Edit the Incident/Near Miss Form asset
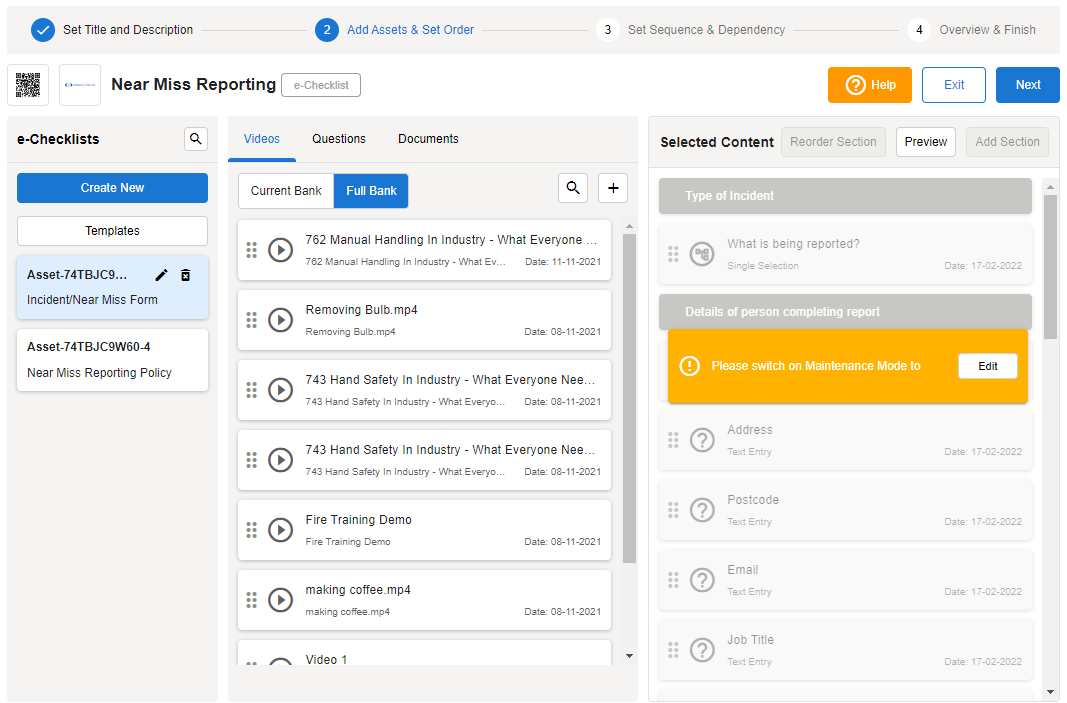 [161, 275]
